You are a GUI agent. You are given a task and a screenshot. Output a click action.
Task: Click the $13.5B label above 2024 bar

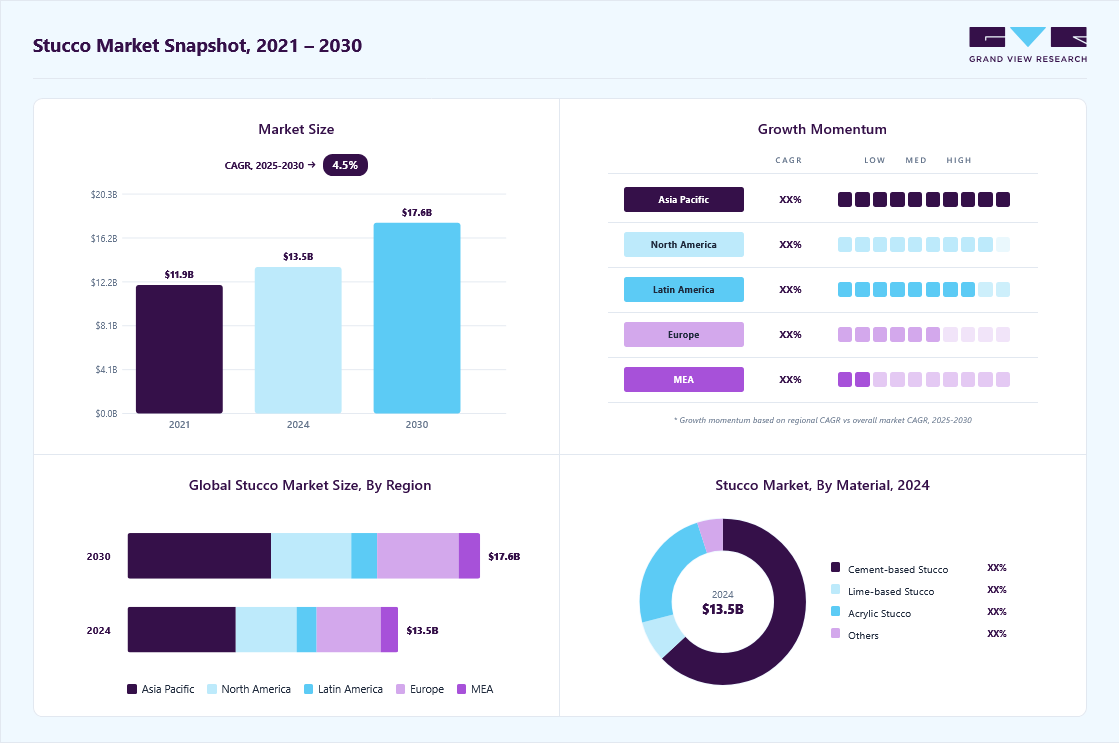298,256
